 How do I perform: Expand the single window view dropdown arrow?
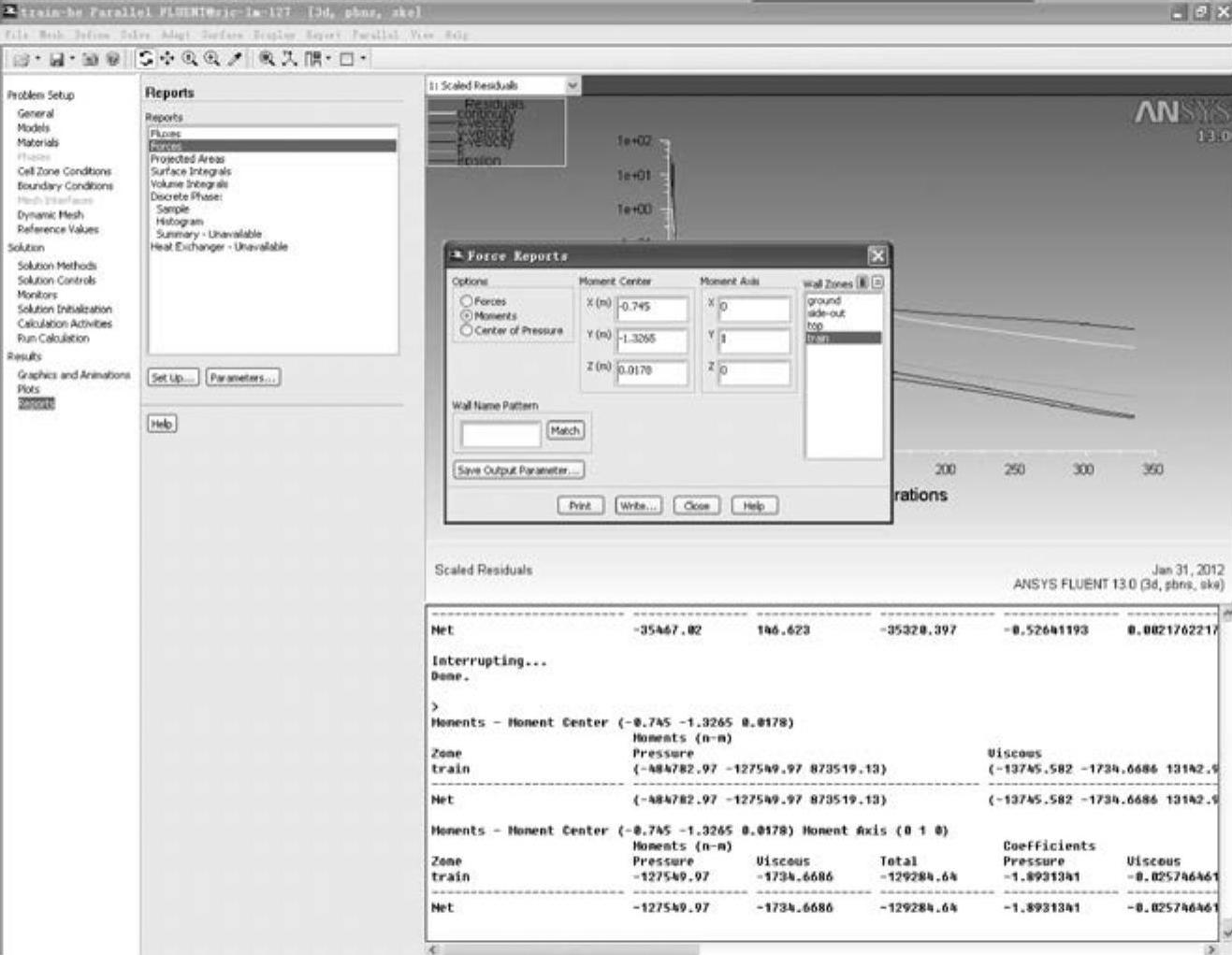coord(363,59)
